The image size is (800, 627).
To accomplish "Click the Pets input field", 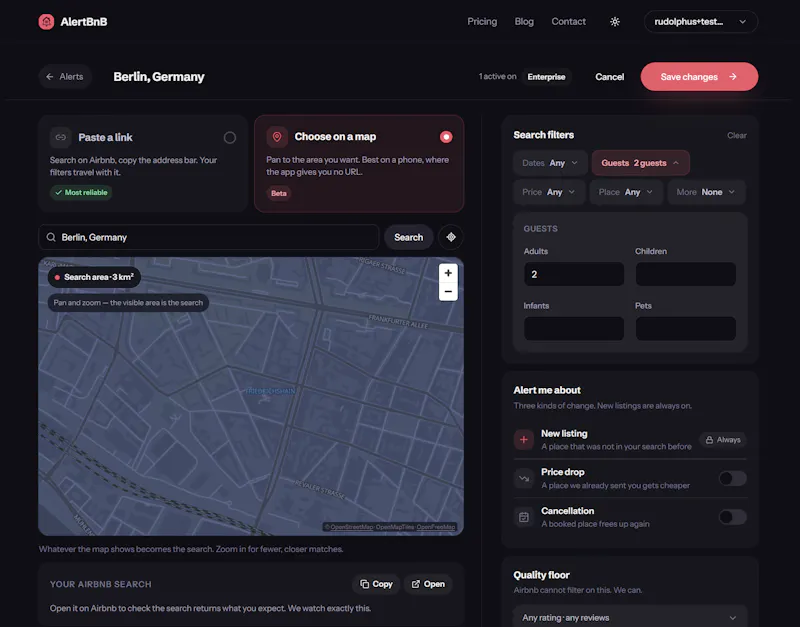I will coord(685,329).
